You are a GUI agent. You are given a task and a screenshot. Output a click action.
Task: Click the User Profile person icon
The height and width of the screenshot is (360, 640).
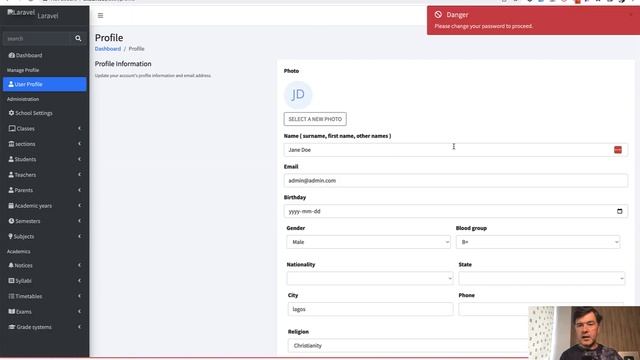11,84
